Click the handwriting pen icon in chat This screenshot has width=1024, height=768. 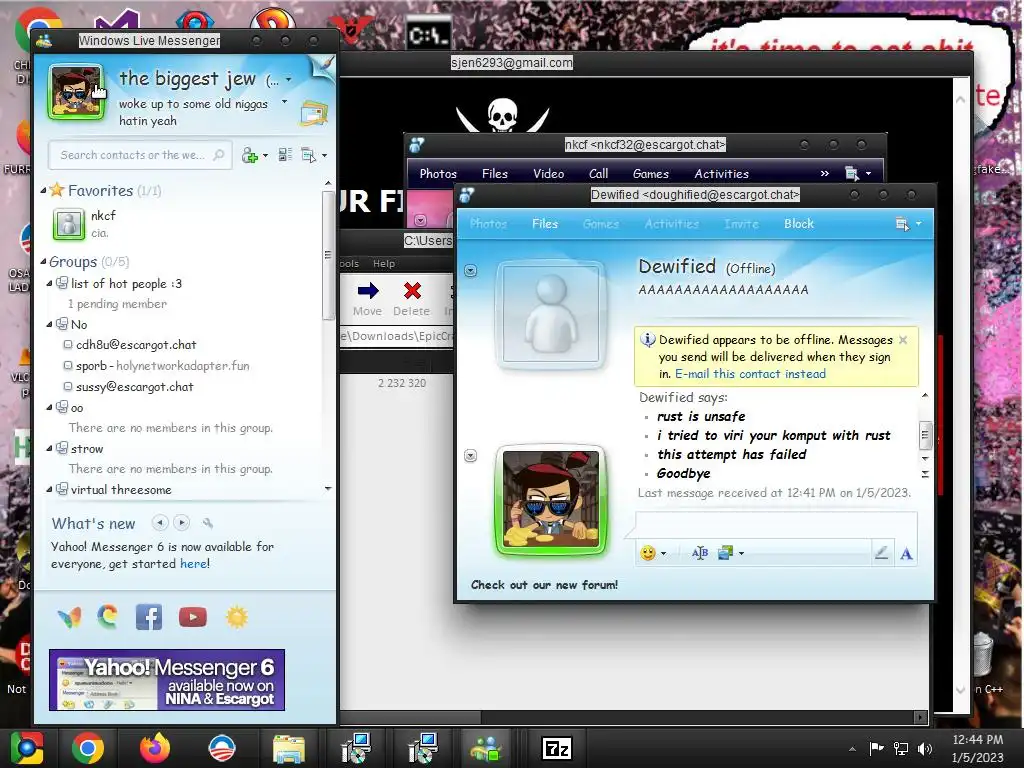881,553
